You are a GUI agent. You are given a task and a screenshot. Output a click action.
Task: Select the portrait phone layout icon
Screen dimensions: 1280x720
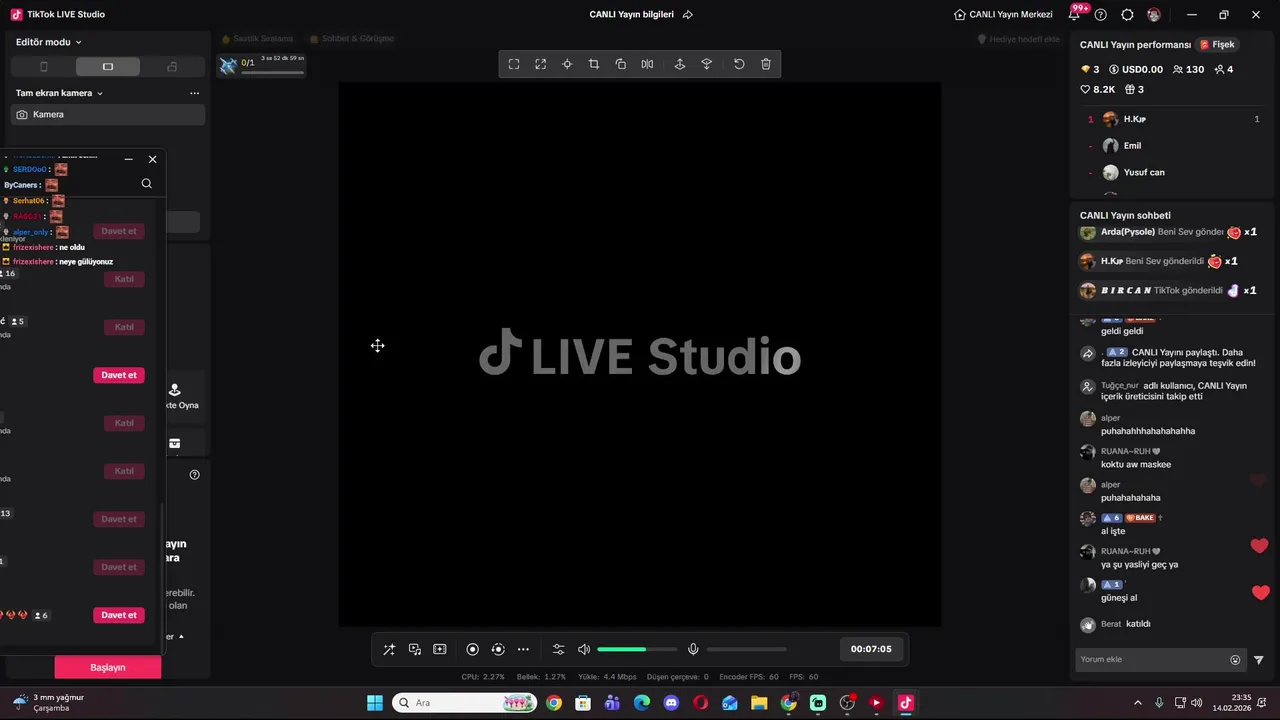43,67
